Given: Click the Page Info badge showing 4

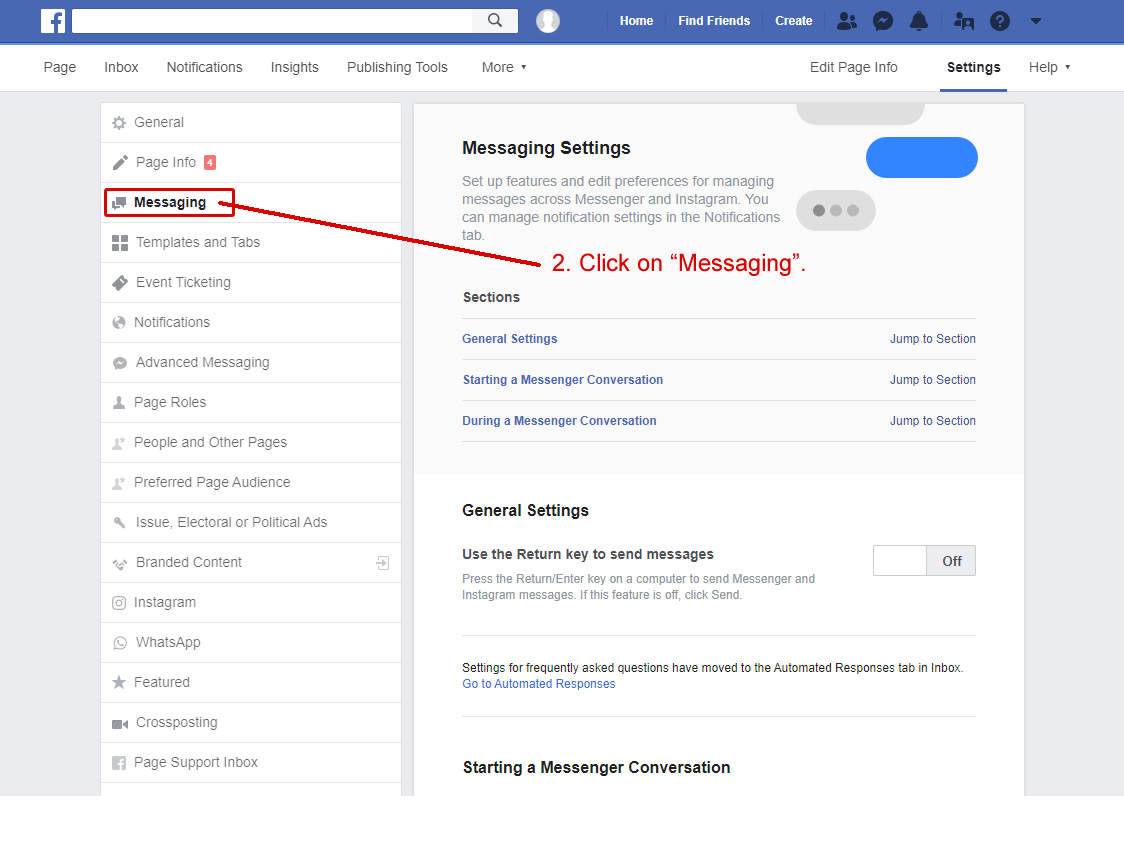Looking at the screenshot, I should click(210, 163).
